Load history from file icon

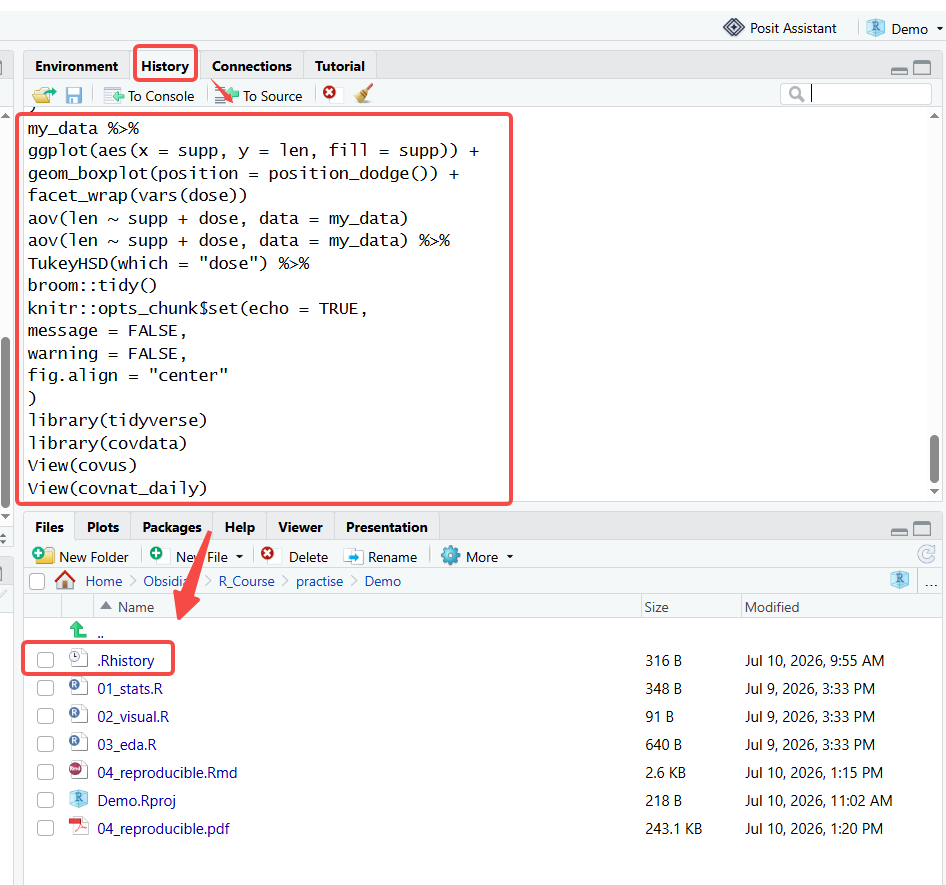coord(44,95)
